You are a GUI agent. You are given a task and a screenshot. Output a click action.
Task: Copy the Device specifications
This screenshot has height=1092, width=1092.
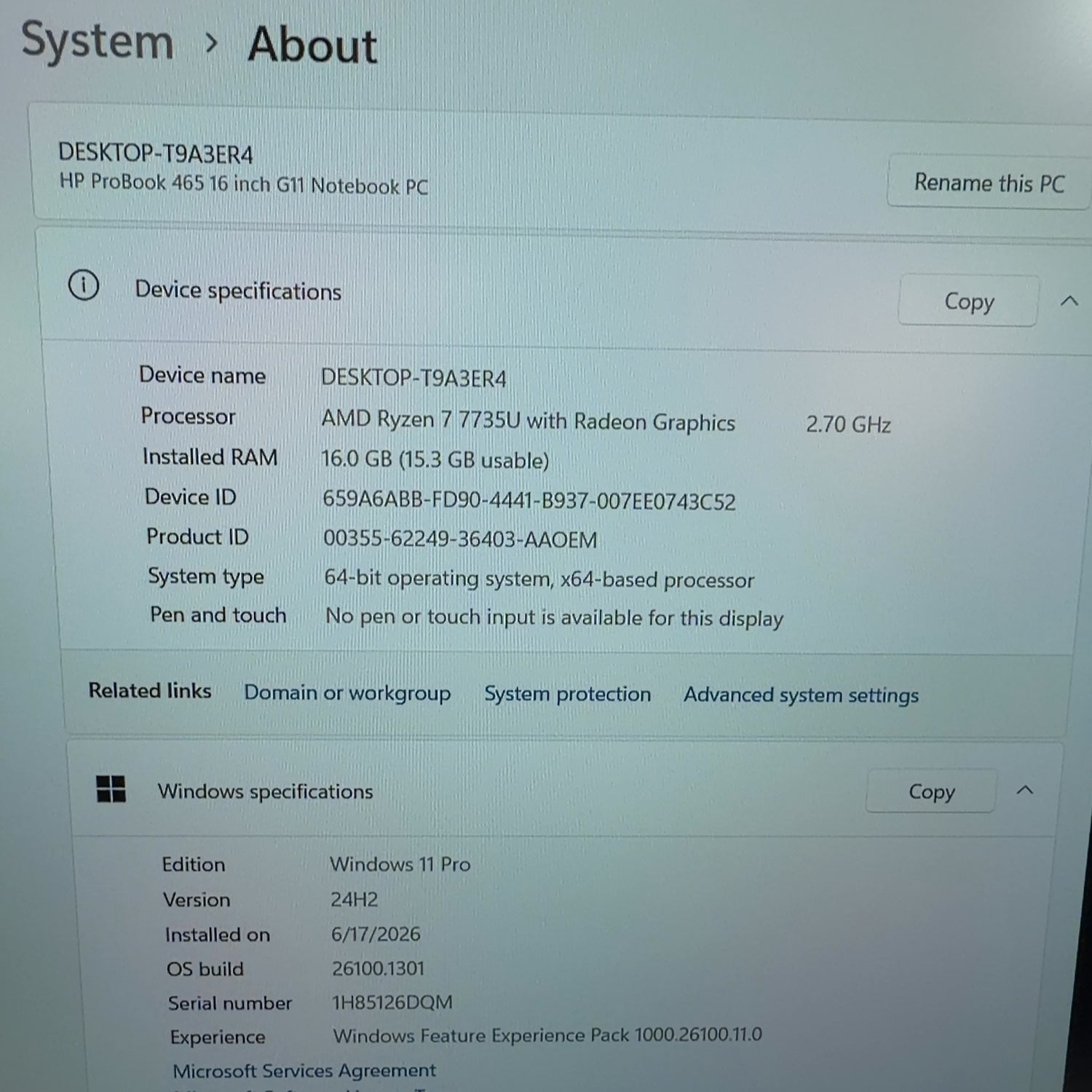pos(968,301)
